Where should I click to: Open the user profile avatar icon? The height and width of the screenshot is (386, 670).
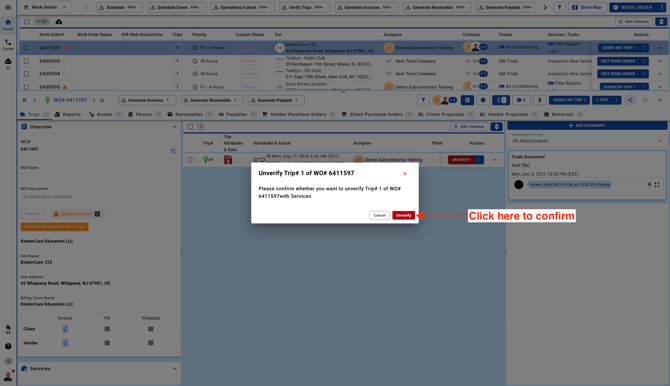pyautogui.click(x=8, y=376)
